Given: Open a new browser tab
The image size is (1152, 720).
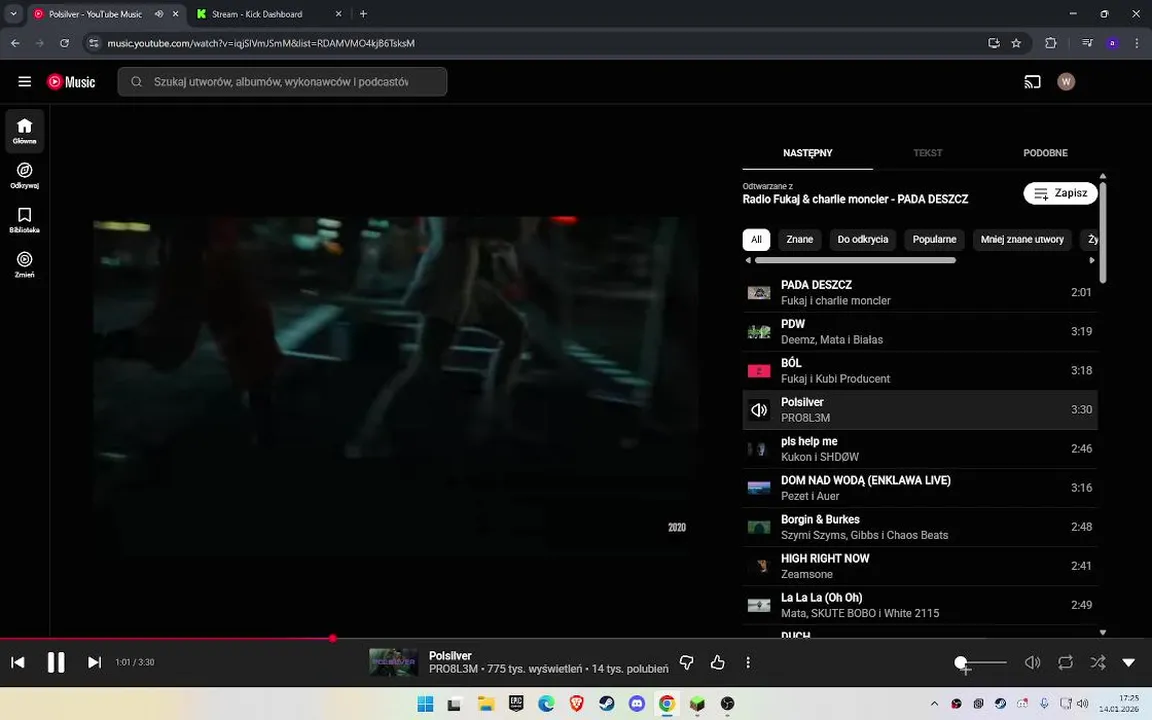Looking at the screenshot, I should tap(363, 14).
